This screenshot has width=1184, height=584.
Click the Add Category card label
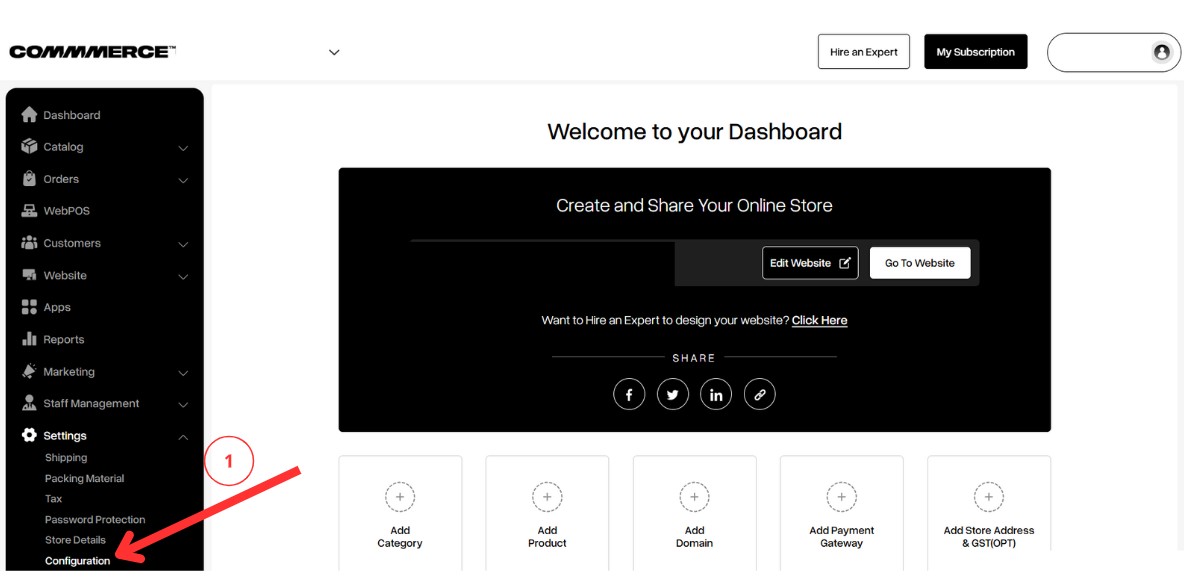[400, 536]
